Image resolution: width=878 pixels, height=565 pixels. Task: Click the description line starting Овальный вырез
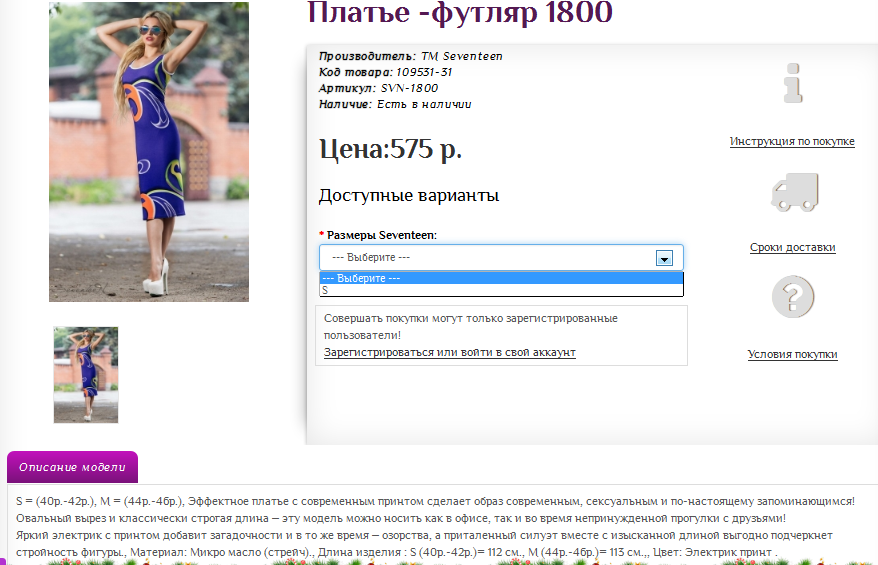(401, 518)
